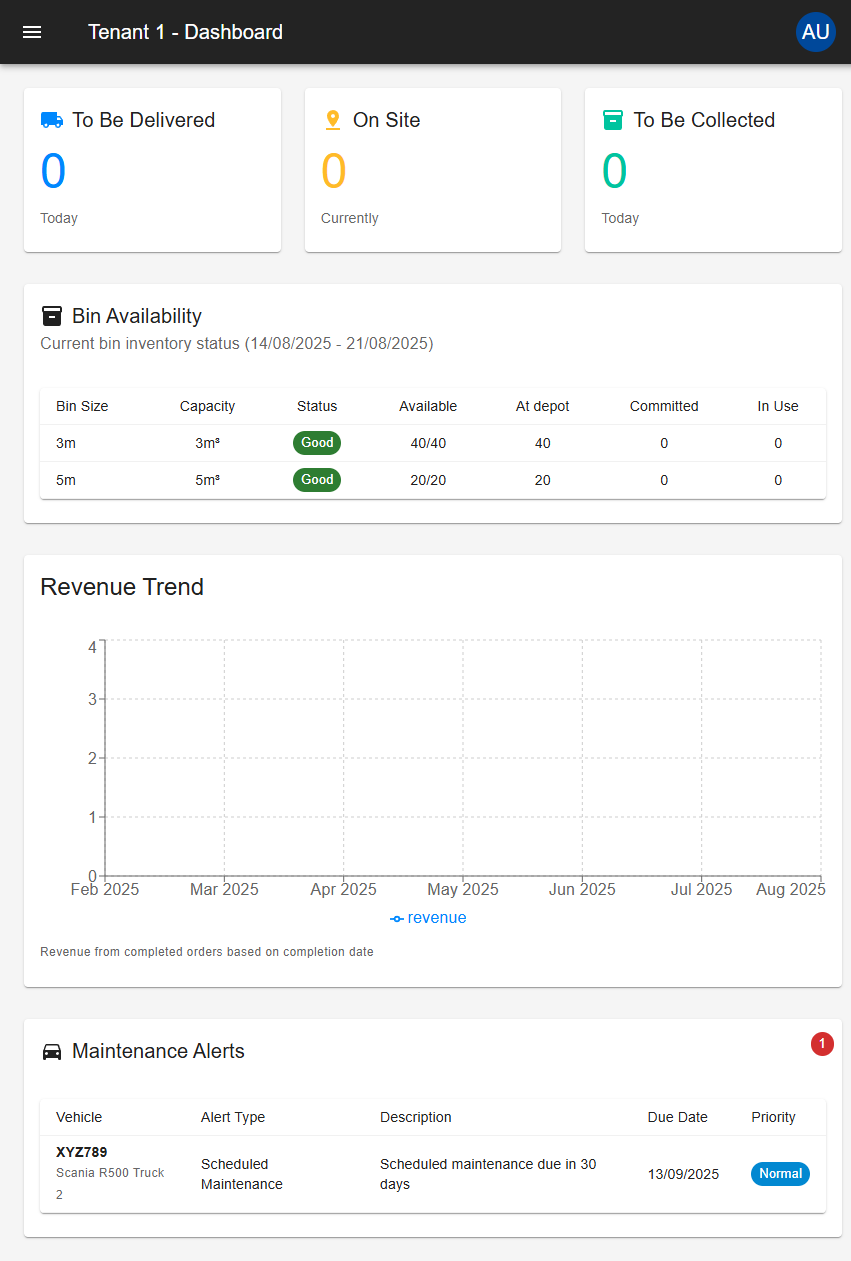Click the truck icon on To Be Delivered card
Screen dimensions: 851x1261
point(52,119)
